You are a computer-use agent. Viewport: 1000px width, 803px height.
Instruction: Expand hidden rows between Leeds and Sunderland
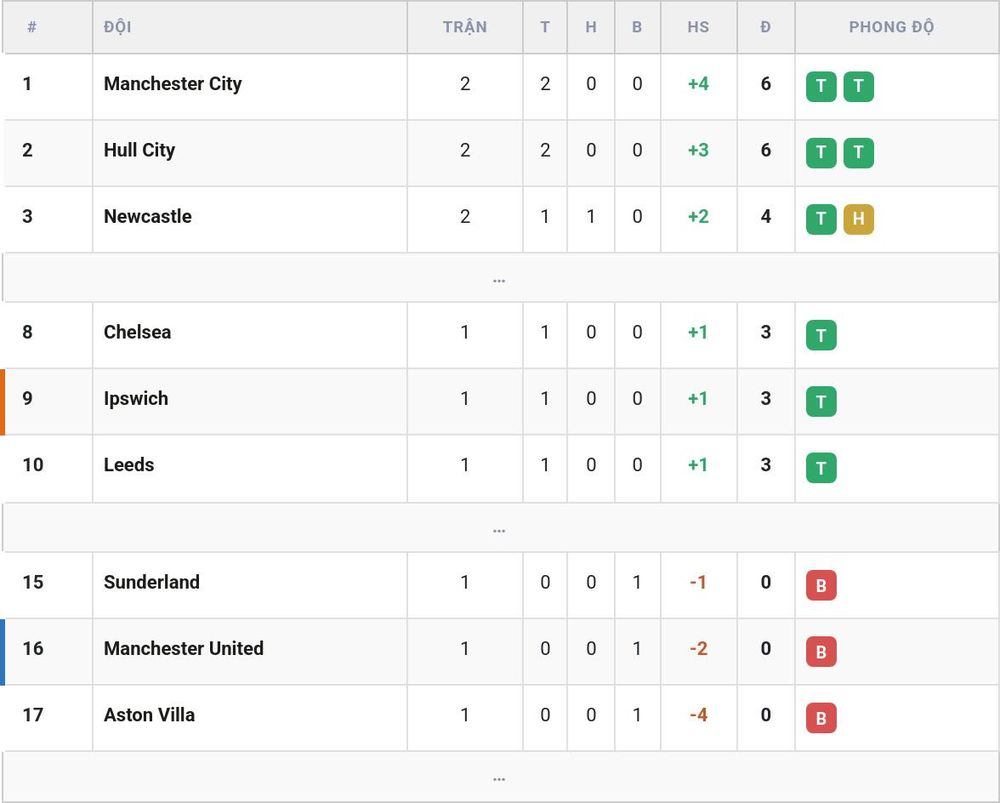[500, 528]
